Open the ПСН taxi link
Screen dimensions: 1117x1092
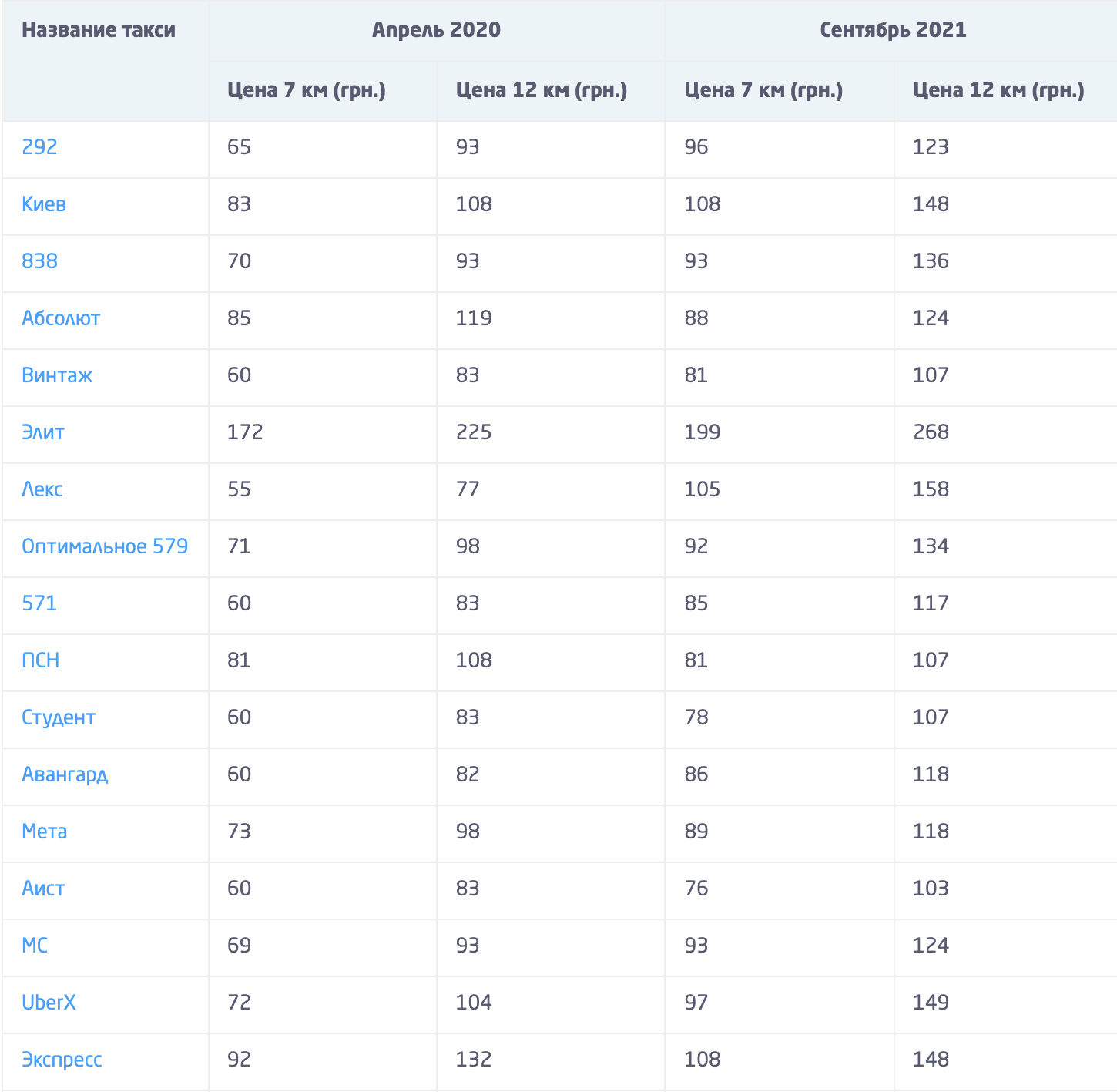41,660
